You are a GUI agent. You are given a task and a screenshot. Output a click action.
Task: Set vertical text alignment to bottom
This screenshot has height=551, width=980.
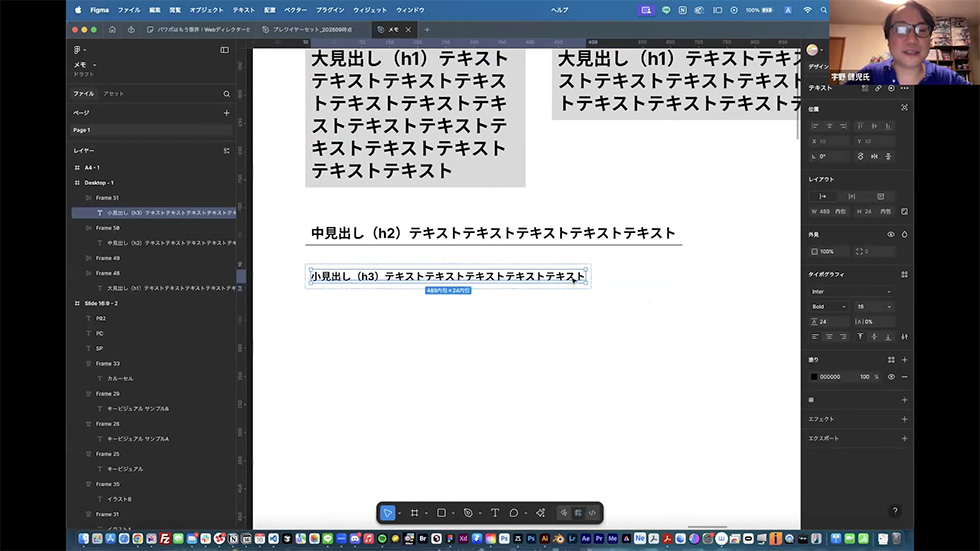coord(888,337)
